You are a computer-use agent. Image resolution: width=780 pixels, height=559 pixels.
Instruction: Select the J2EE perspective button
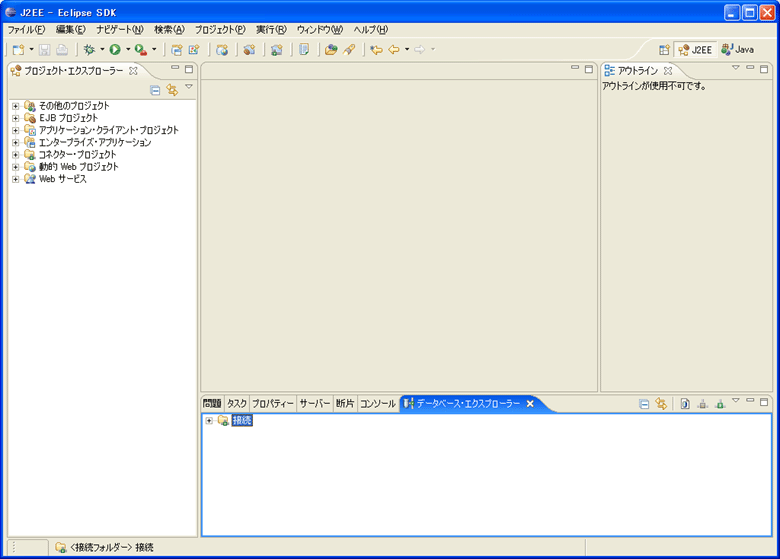(696, 49)
